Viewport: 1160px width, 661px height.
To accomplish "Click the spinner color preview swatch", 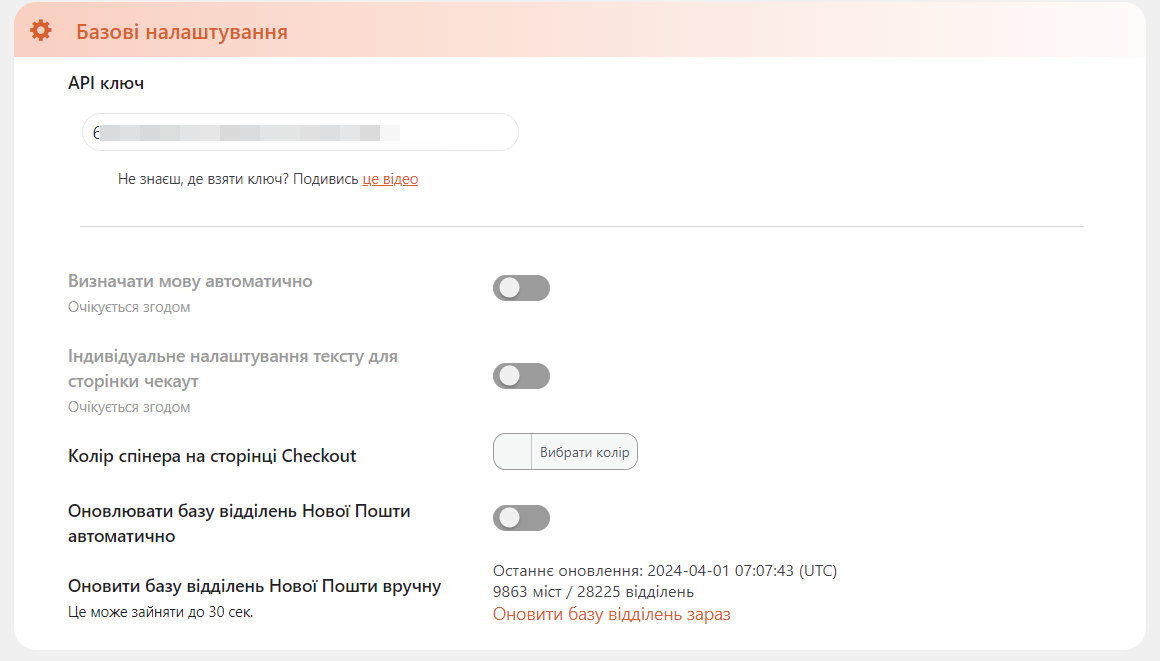I will [513, 452].
